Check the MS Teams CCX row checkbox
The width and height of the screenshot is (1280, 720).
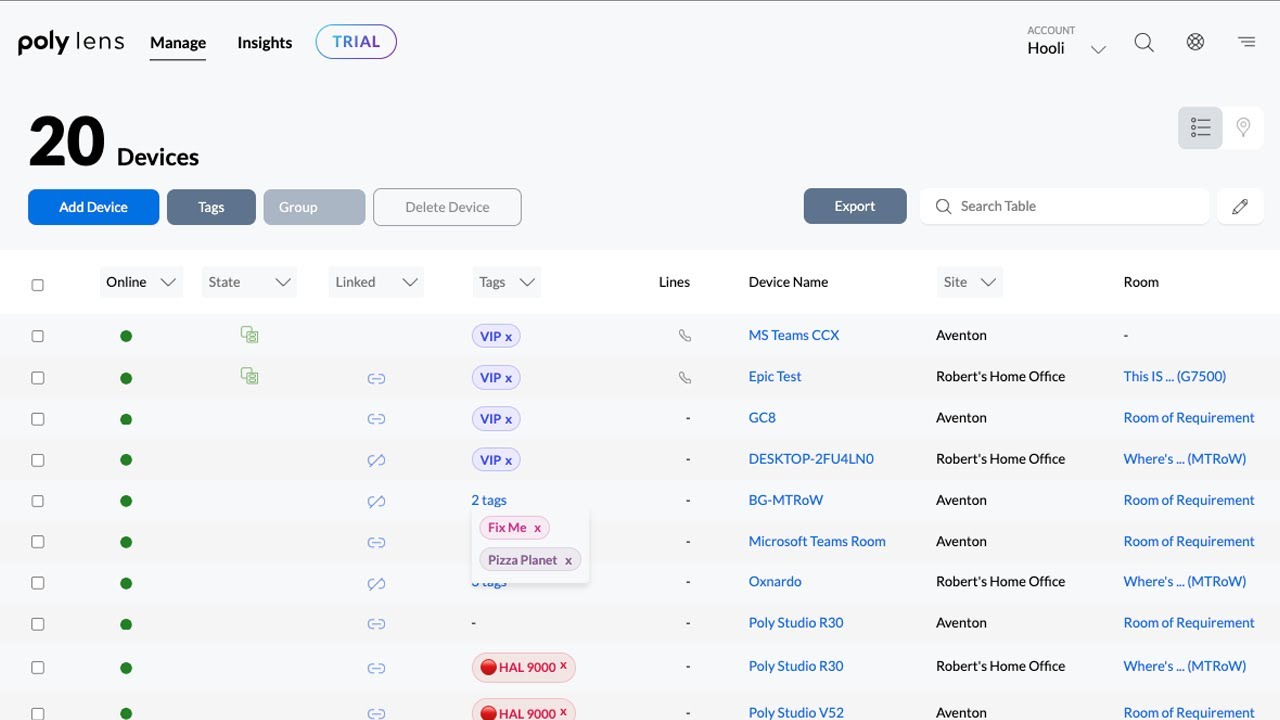[x=38, y=337]
